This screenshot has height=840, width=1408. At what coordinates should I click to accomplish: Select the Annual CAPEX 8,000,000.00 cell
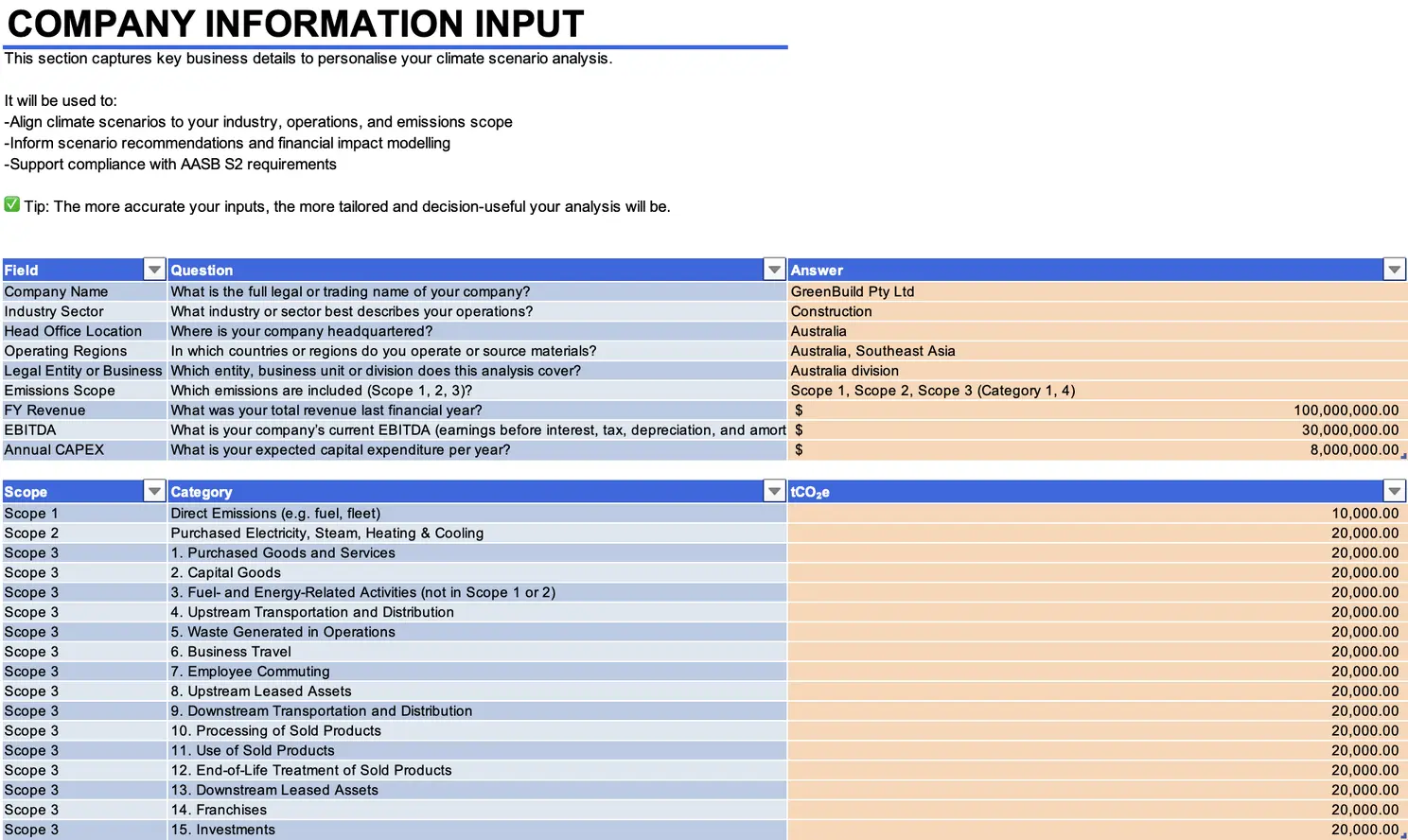tap(1098, 450)
